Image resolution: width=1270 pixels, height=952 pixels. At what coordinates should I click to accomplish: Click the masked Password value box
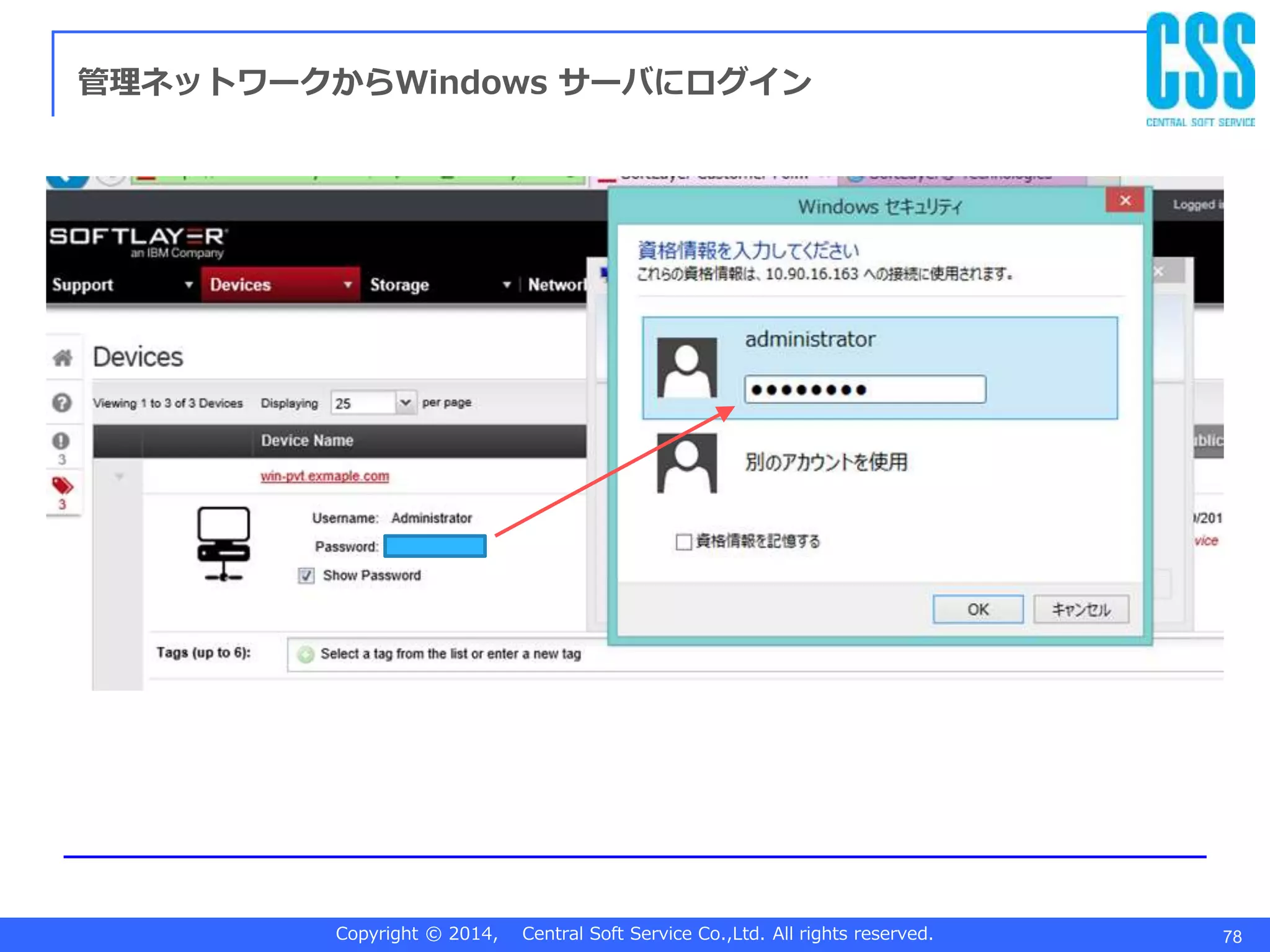(x=435, y=546)
